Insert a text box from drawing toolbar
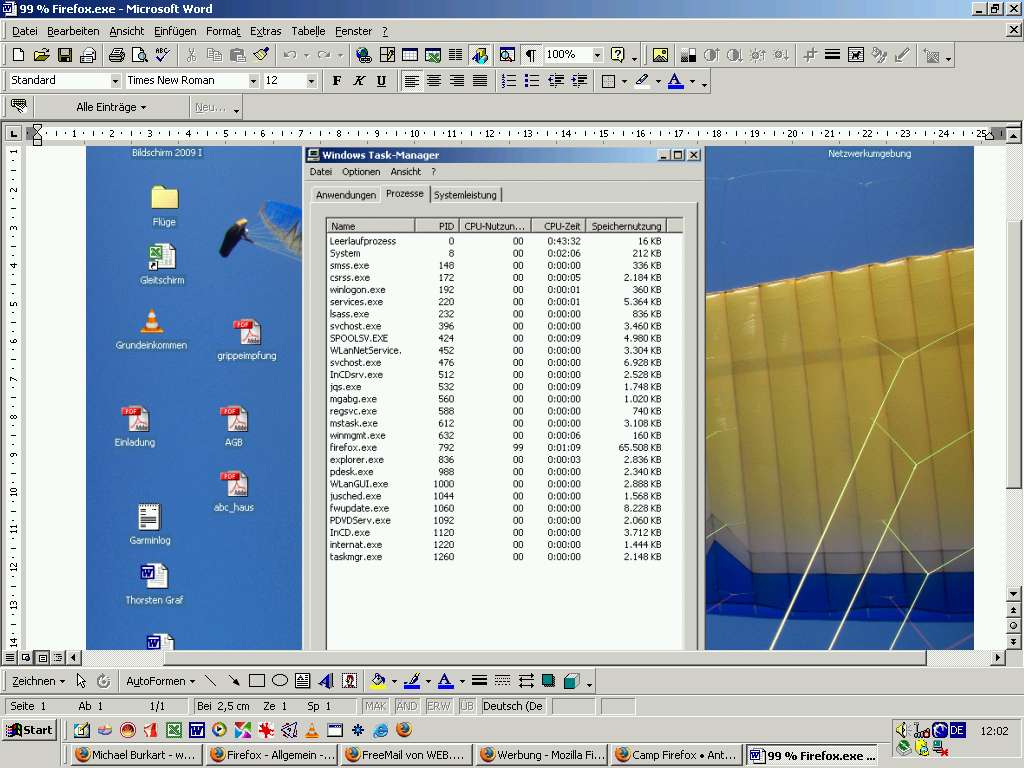1024x768 pixels. click(x=303, y=681)
